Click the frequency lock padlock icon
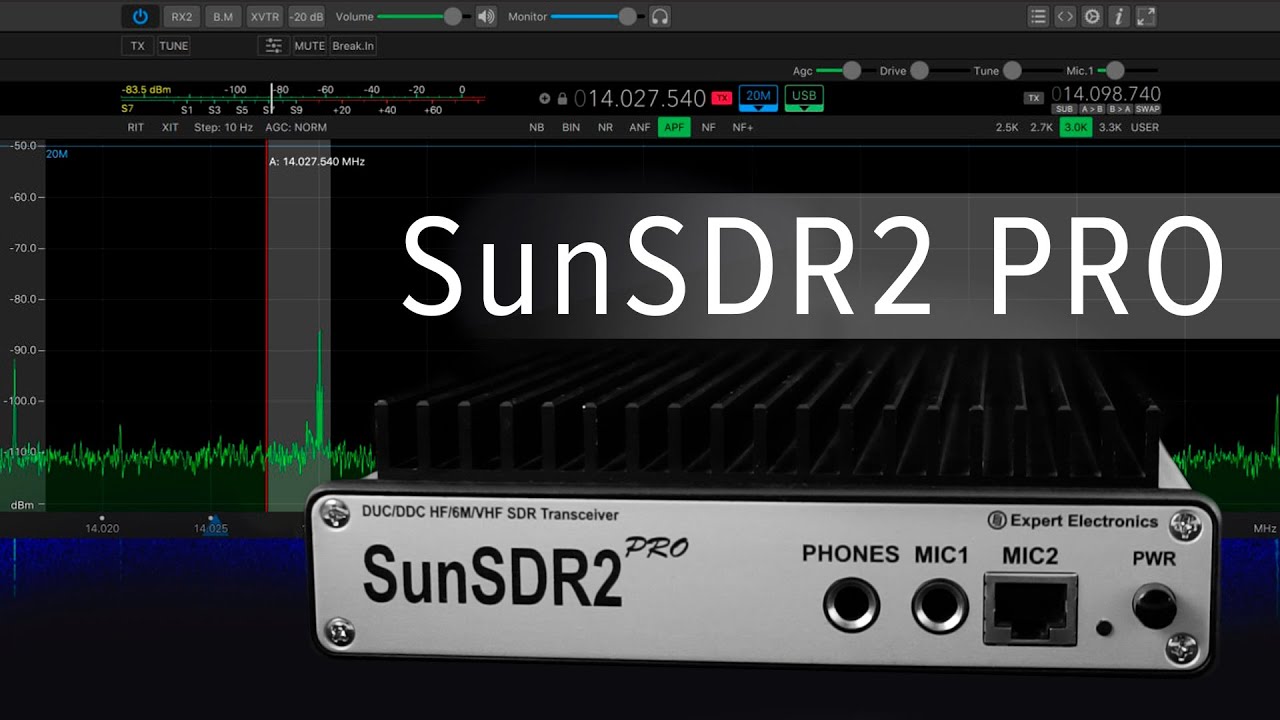Viewport: 1280px width, 720px height. coord(562,99)
